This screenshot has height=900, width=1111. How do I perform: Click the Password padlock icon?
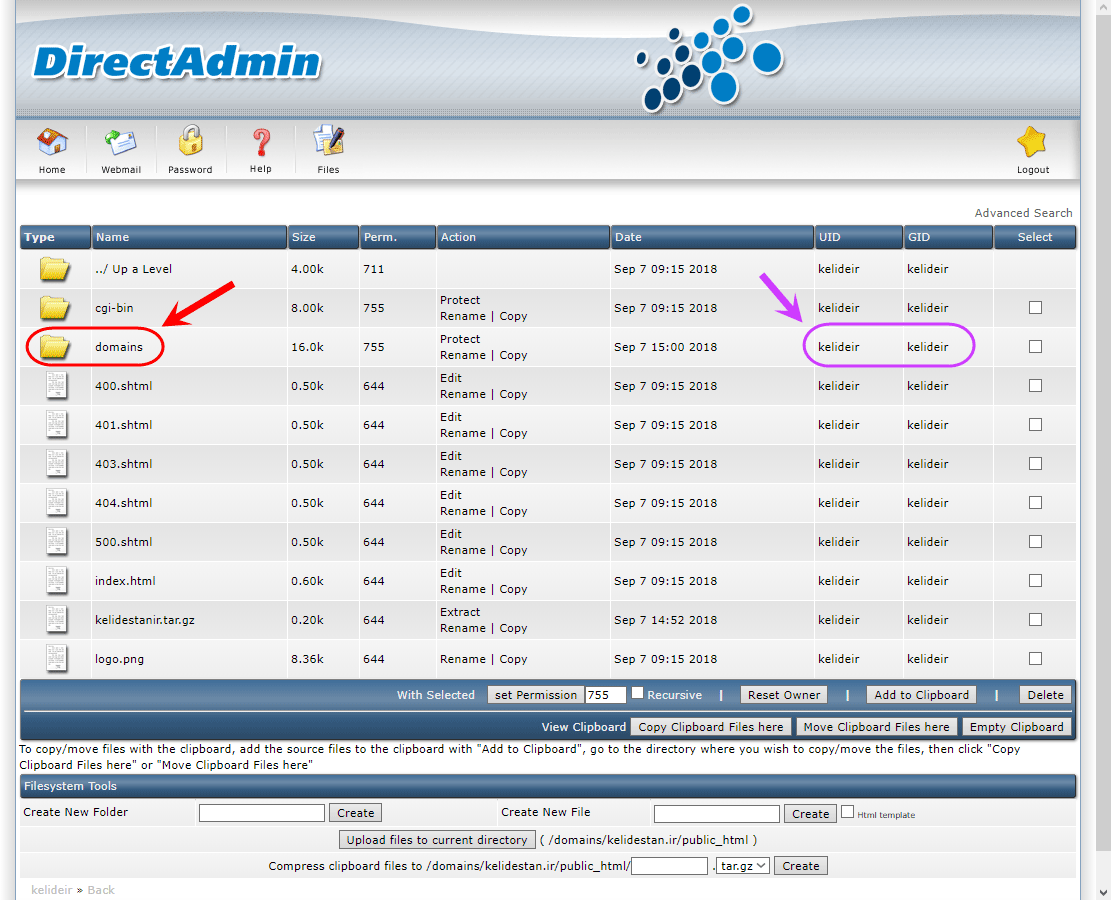click(x=190, y=140)
